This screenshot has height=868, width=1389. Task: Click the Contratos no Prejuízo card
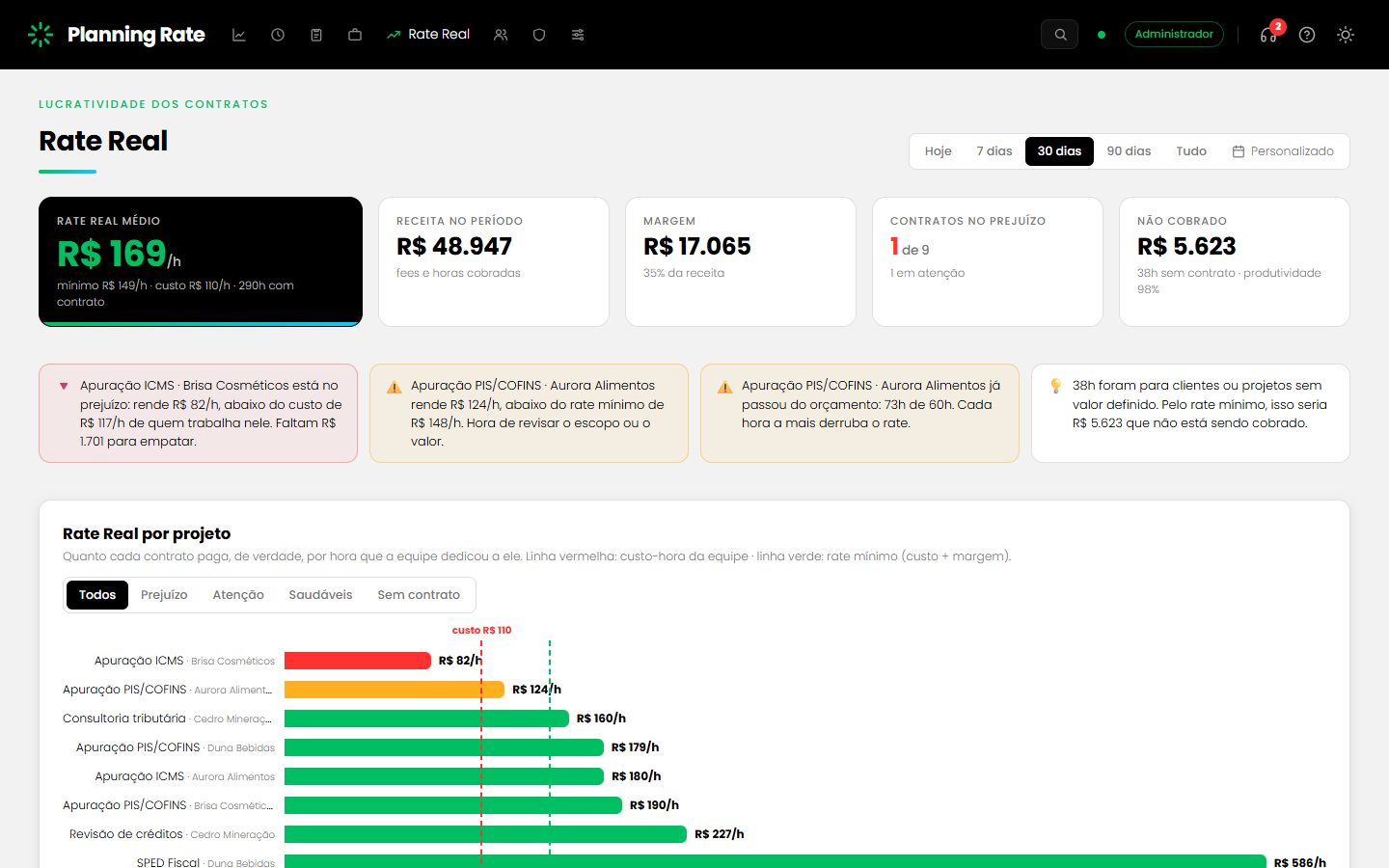point(988,262)
